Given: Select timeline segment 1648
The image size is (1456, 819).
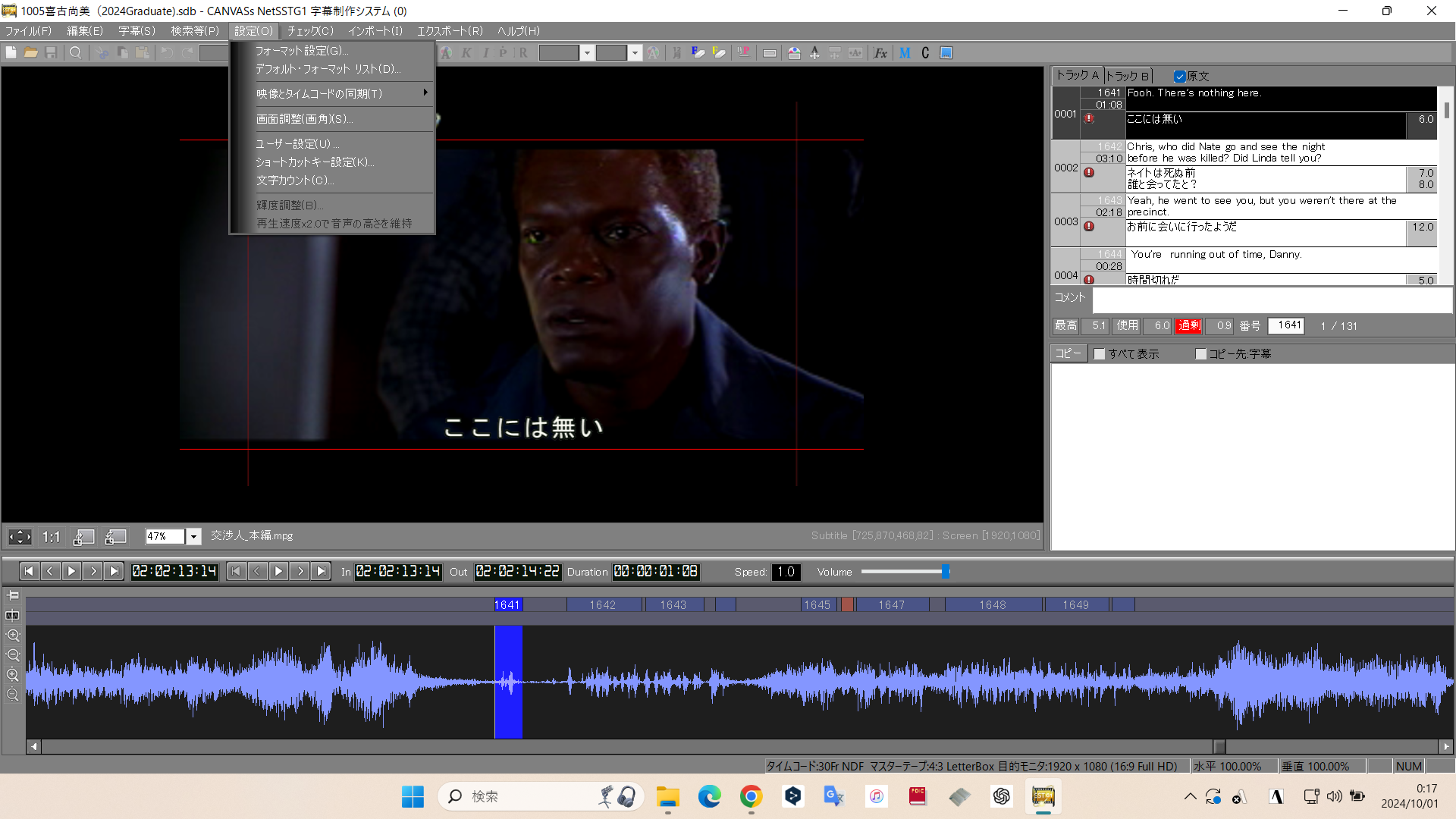Looking at the screenshot, I should pyautogui.click(x=993, y=605).
